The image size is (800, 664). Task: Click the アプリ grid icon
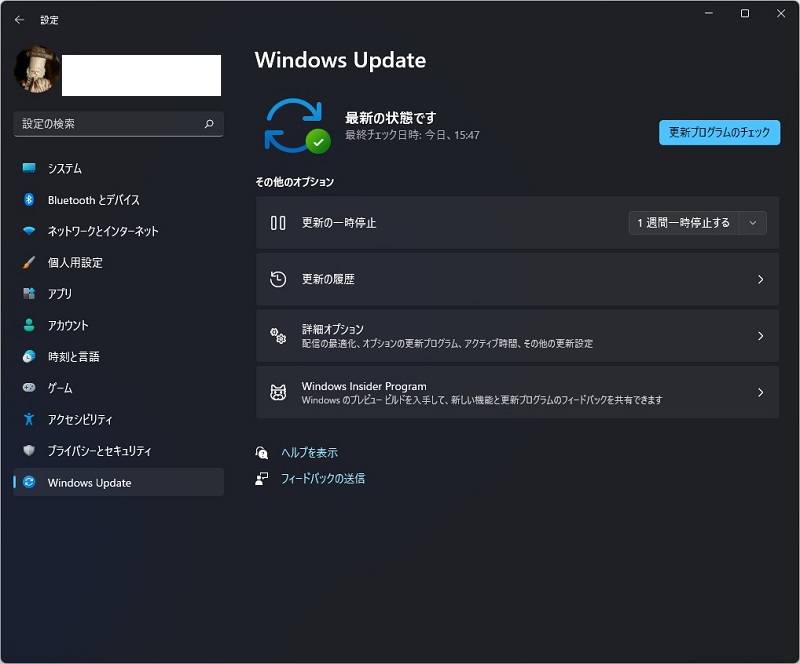click(x=29, y=293)
